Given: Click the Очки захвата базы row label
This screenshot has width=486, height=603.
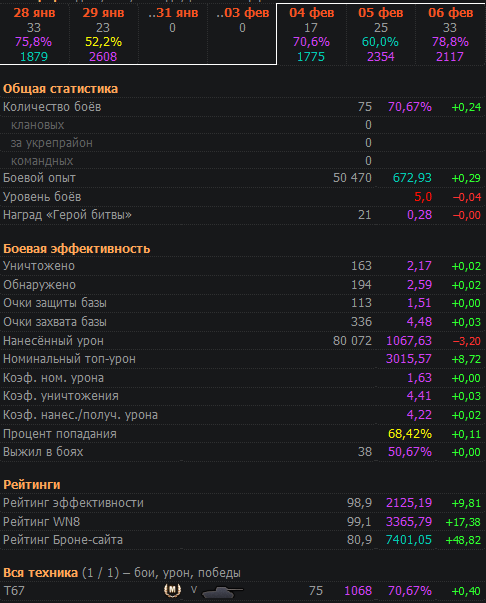Looking at the screenshot, I should coord(55,322).
